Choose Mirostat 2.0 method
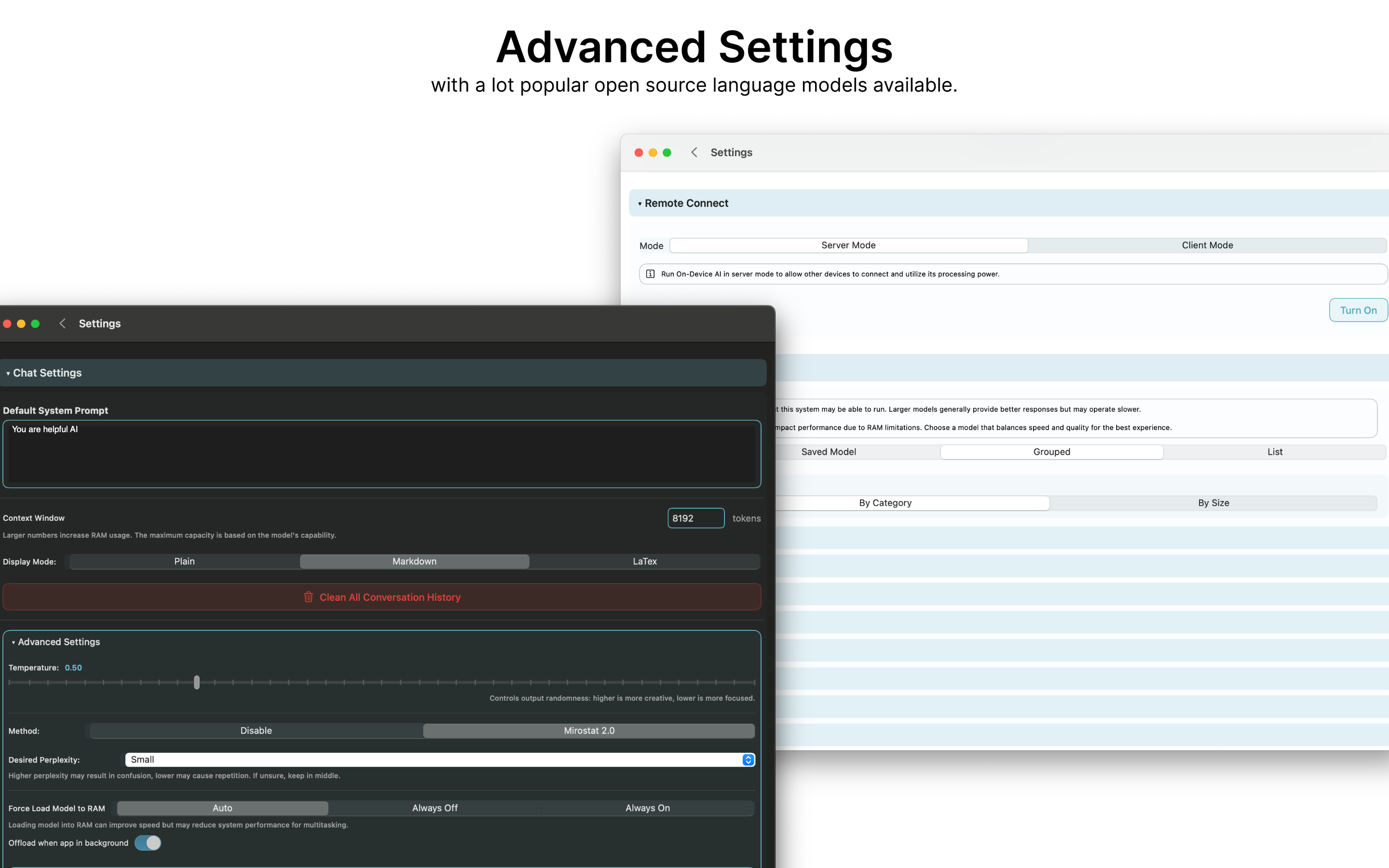The width and height of the screenshot is (1389, 868). (589, 731)
